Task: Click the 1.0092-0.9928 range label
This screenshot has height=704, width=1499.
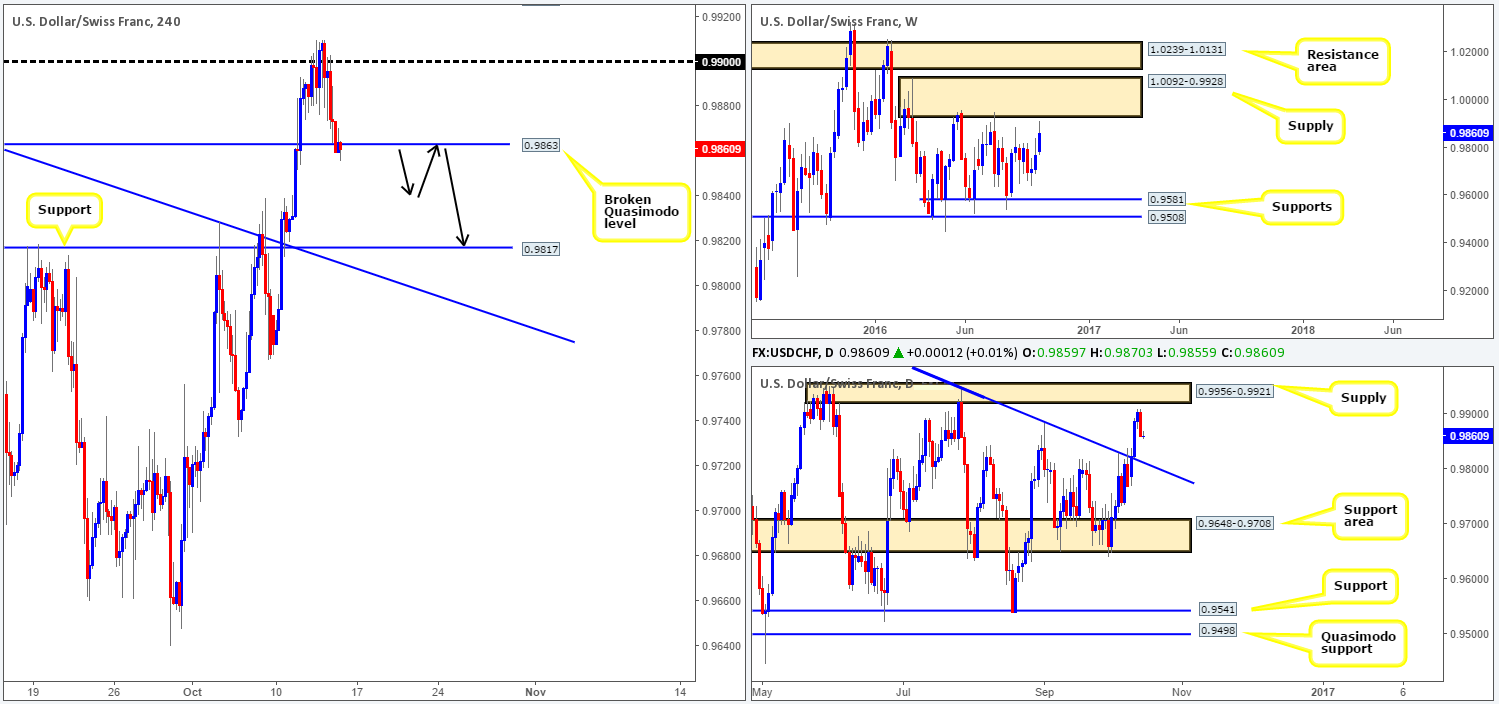Action: tap(1185, 81)
